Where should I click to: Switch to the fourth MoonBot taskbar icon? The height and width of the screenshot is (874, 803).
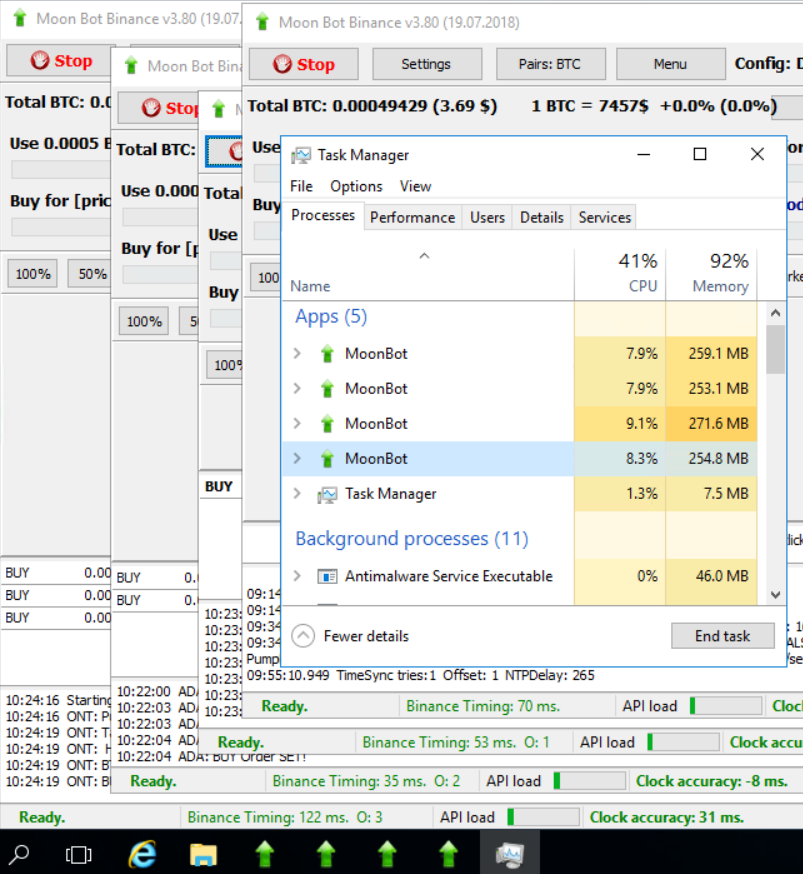(x=448, y=853)
